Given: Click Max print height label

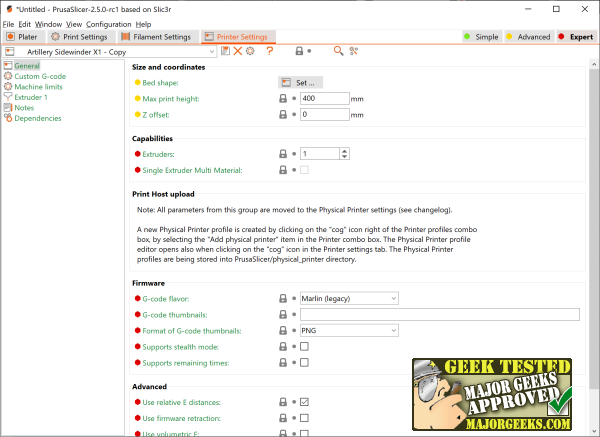Looking at the screenshot, I should [x=171, y=99].
